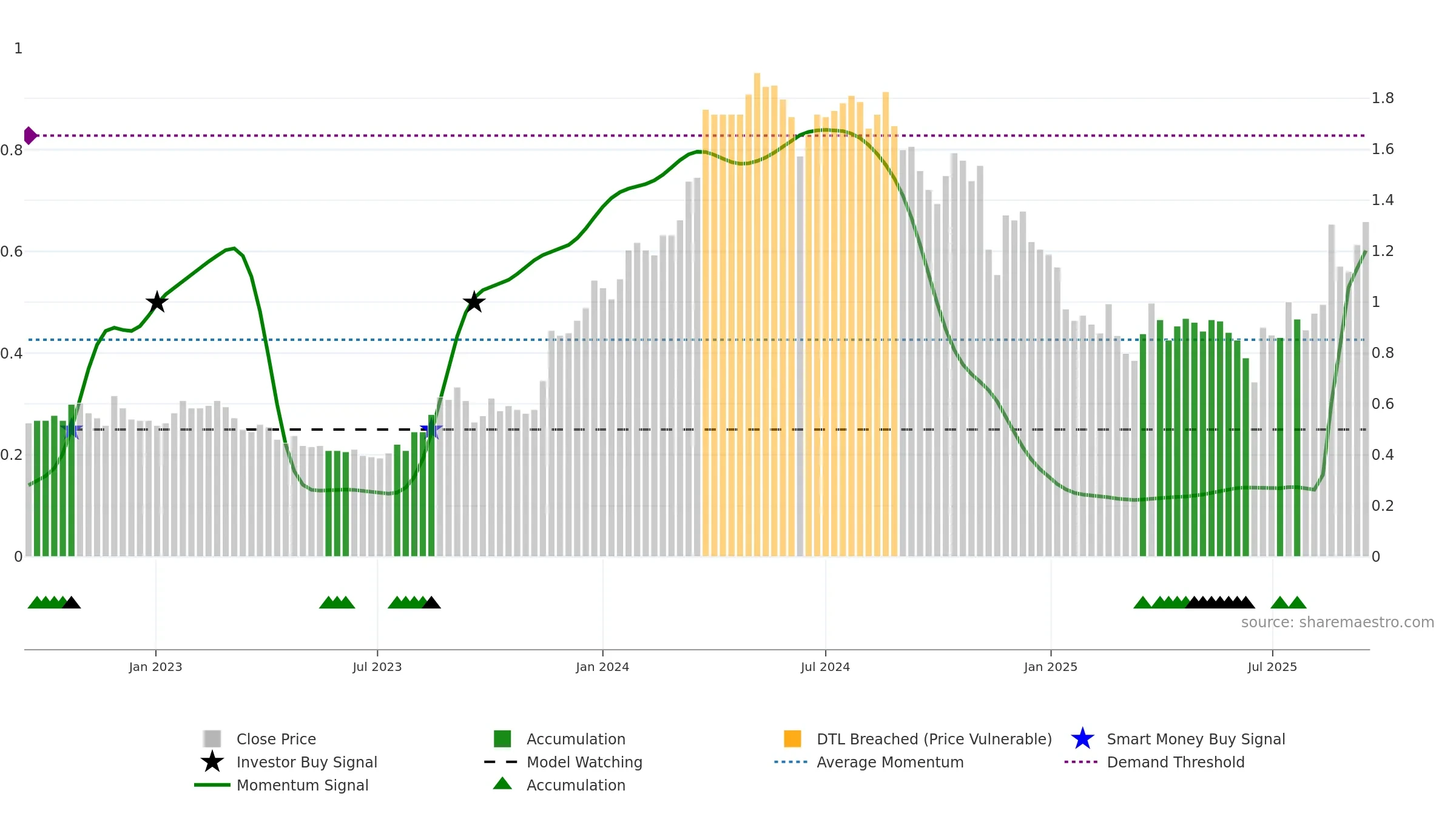Click the black investor buy star near Sep 2023
The height and width of the screenshot is (819, 1456).
coord(474,302)
